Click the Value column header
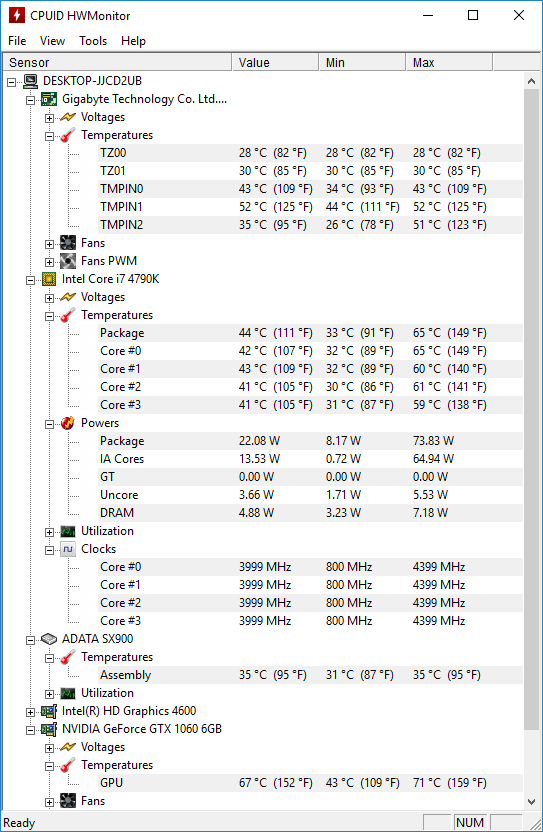 click(x=275, y=63)
